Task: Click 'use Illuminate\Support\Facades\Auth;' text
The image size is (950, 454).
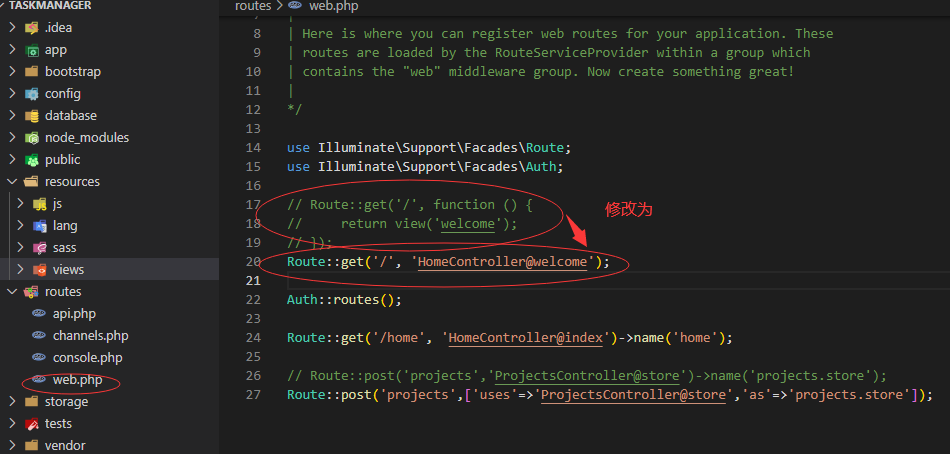Action: [425, 167]
